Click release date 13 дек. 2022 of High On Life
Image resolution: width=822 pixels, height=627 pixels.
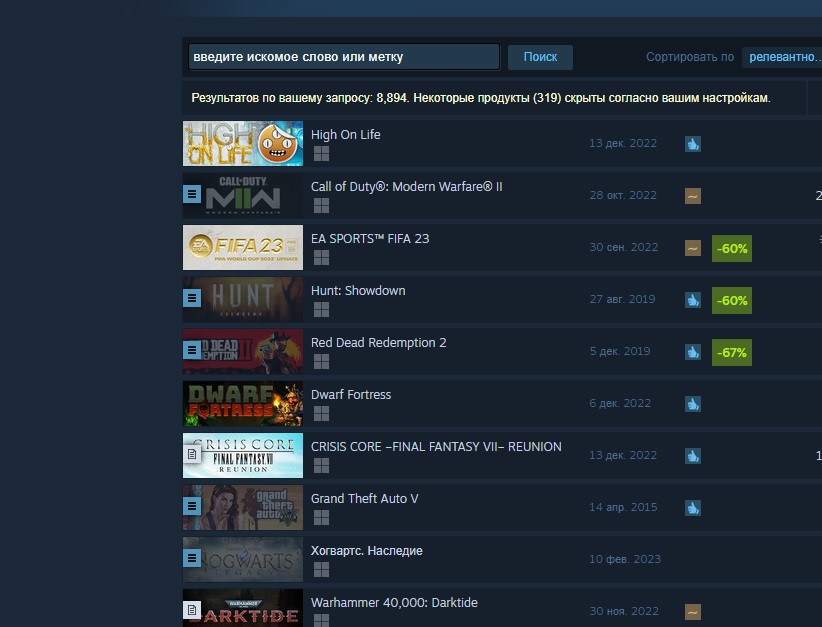(x=623, y=143)
